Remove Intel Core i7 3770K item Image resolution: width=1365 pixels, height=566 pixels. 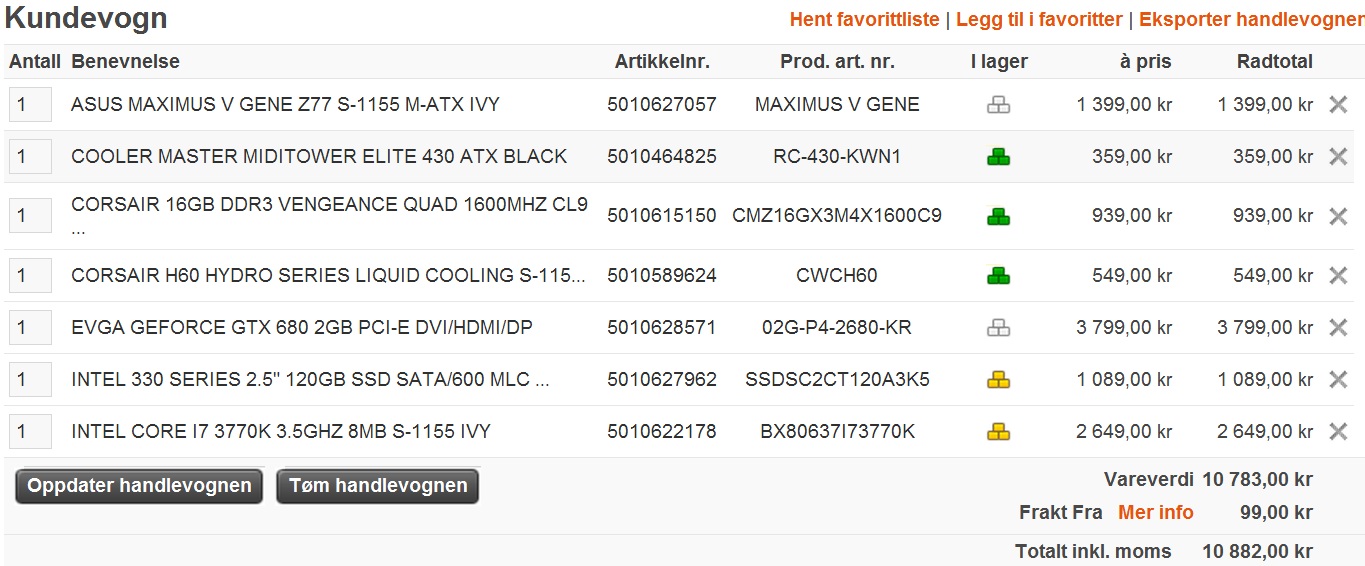click(x=1338, y=431)
